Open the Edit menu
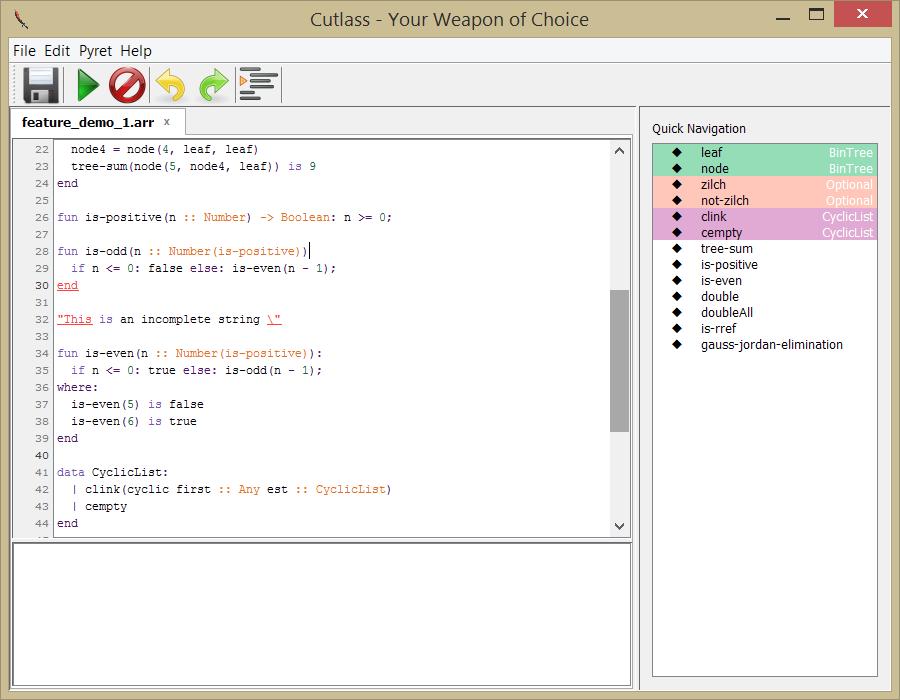 [x=57, y=50]
